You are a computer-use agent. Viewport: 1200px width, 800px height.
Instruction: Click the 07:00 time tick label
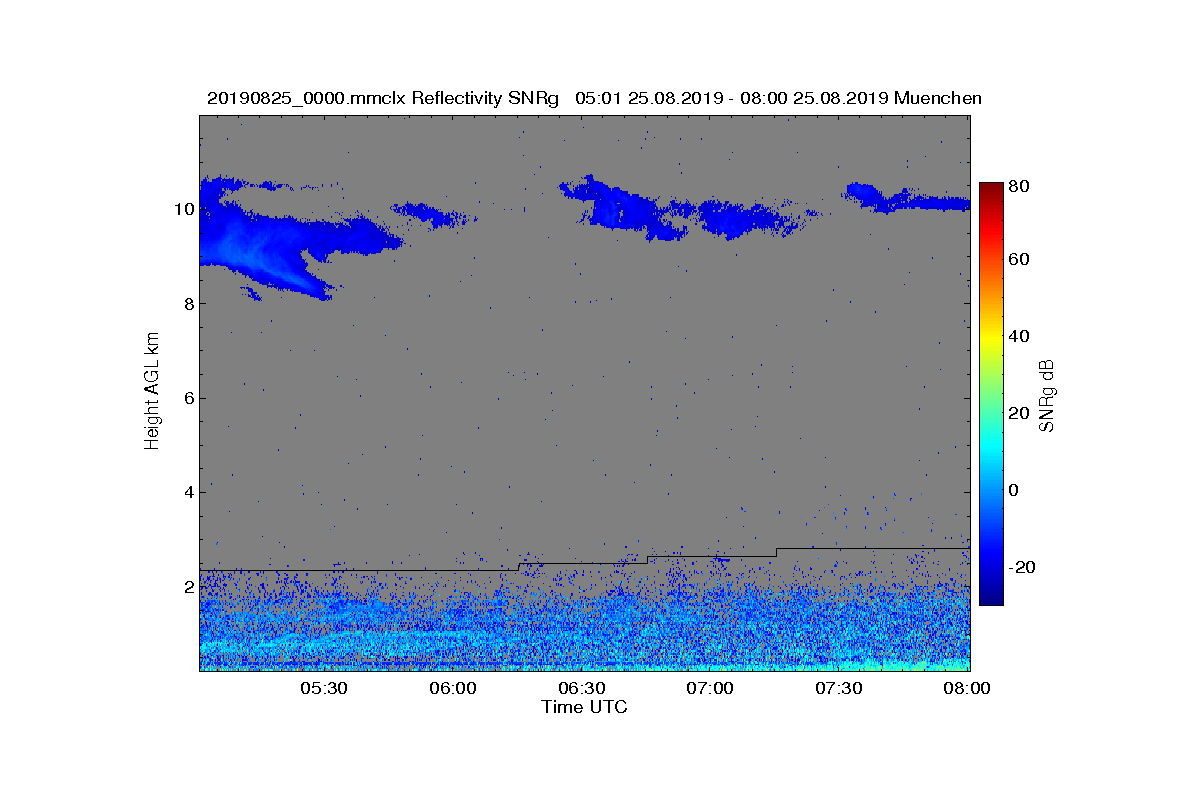pyautogui.click(x=711, y=689)
